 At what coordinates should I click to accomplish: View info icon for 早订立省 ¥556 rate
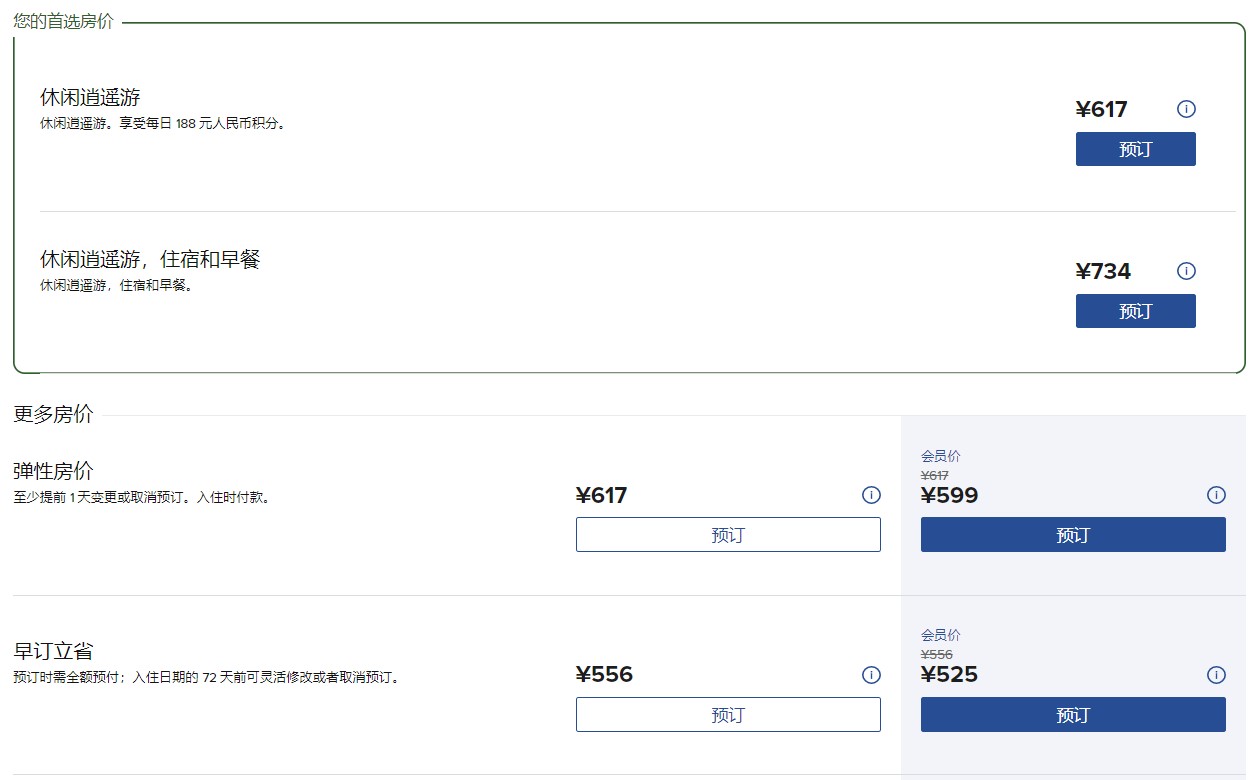871,675
